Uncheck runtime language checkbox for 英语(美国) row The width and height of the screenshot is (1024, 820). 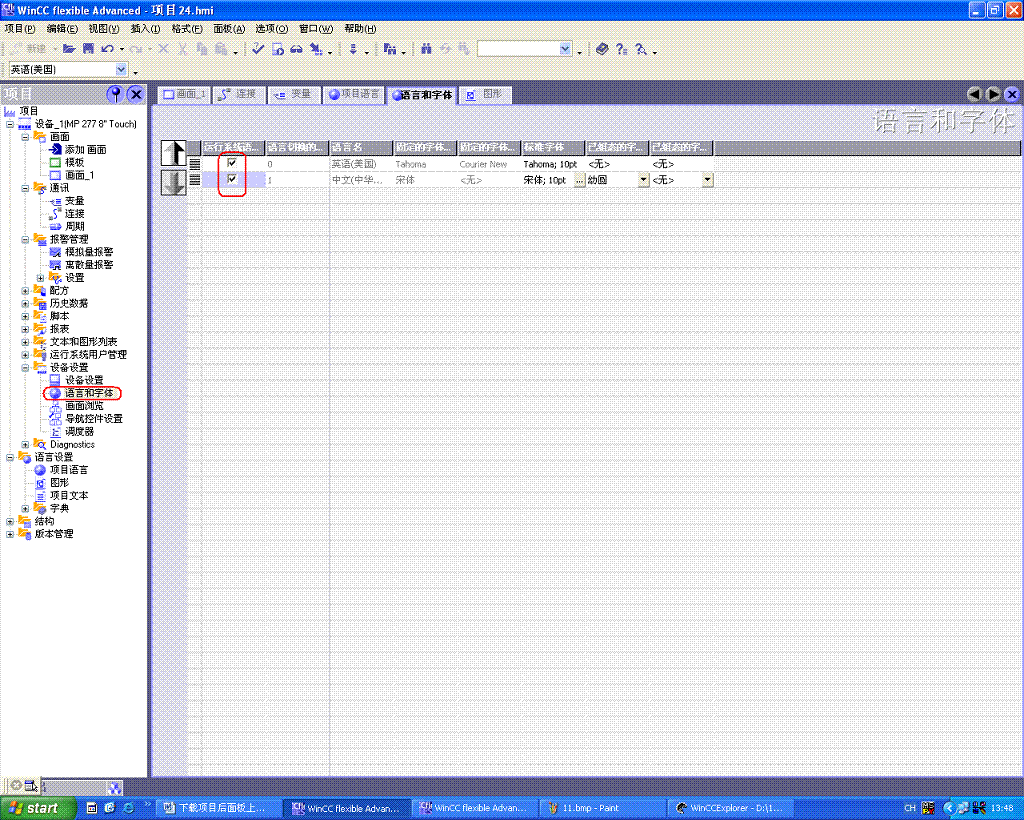click(232, 163)
